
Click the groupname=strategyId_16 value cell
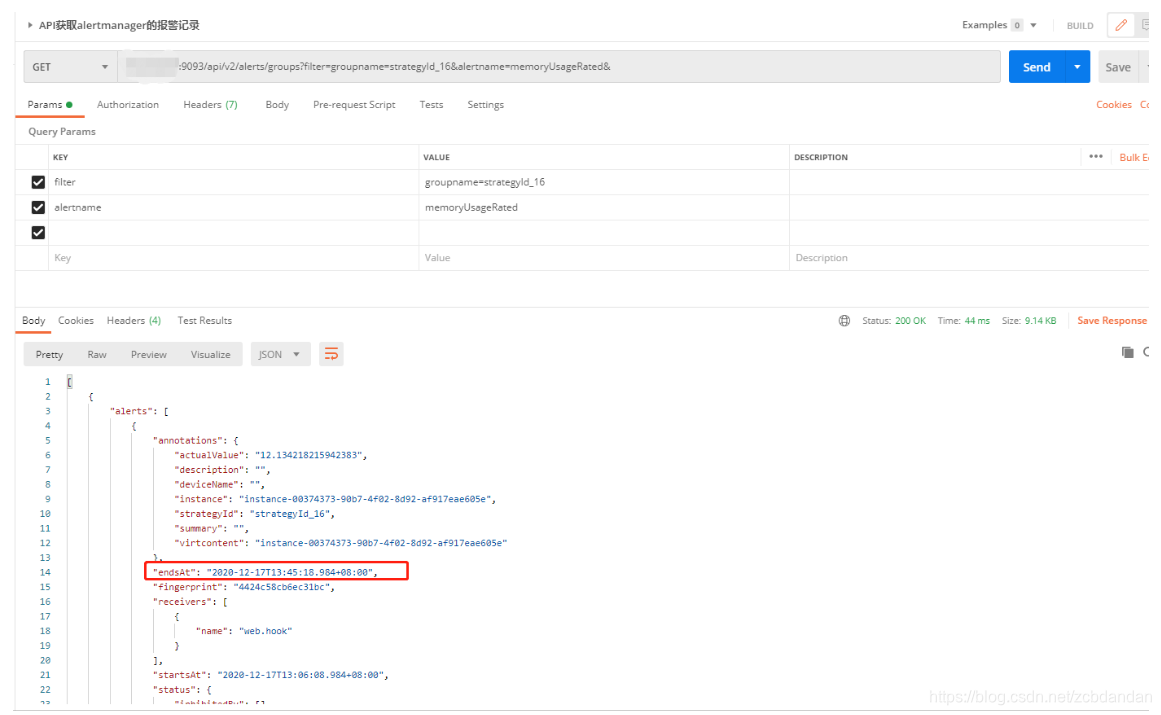603,182
